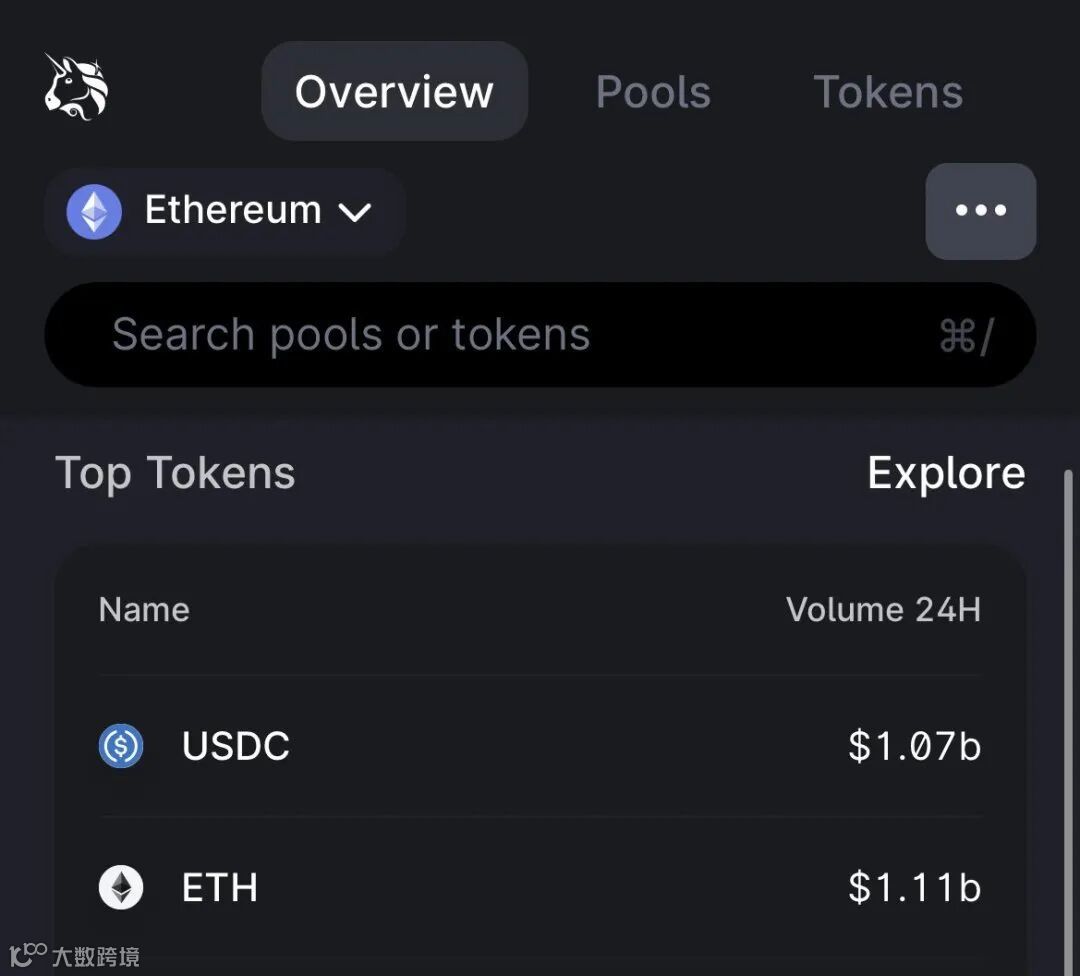1080x976 pixels.
Task: Click the Ethereum network diamond icon
Action: coord(94,211)
